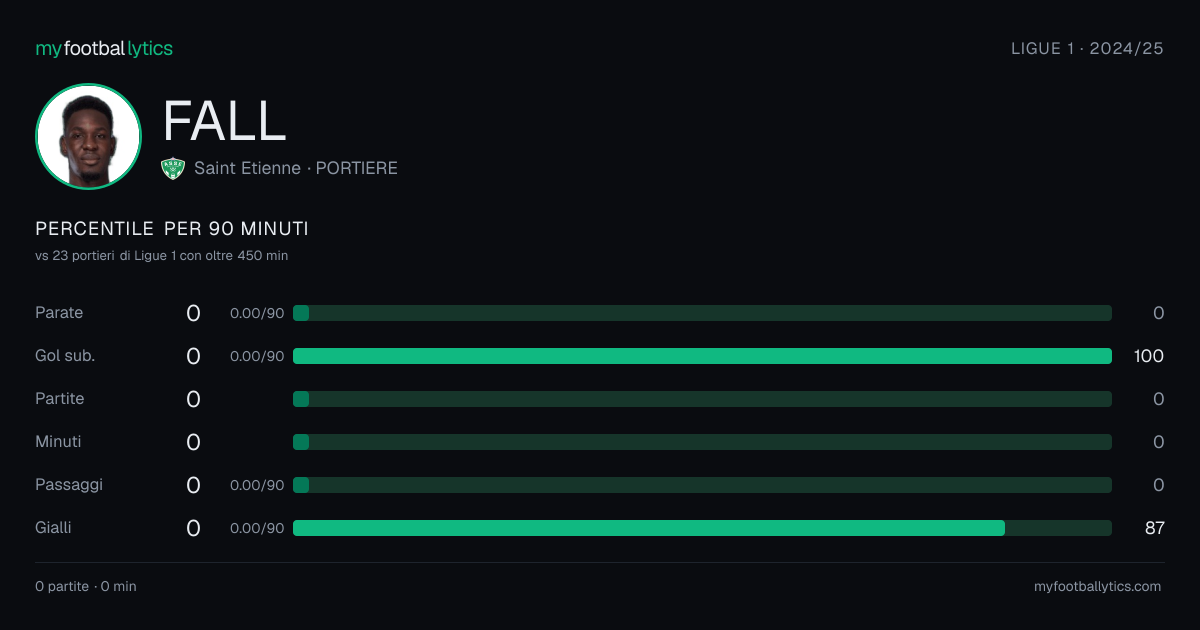Click the player portrait photo of Fall
The image size is (1200, 630).
(88, 136)
